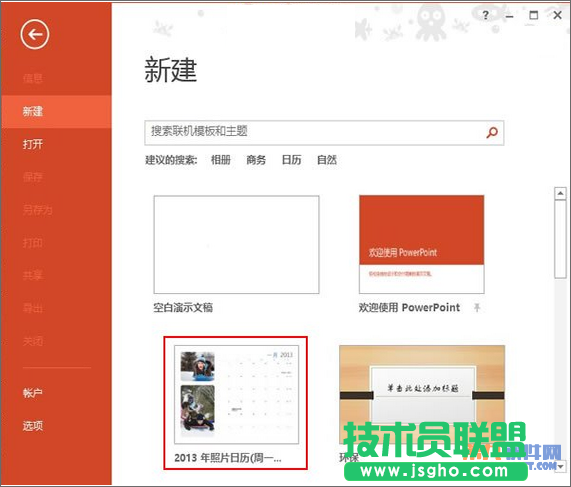Pin the 欢迎使用 PowerPoint template

click(477, 307)
